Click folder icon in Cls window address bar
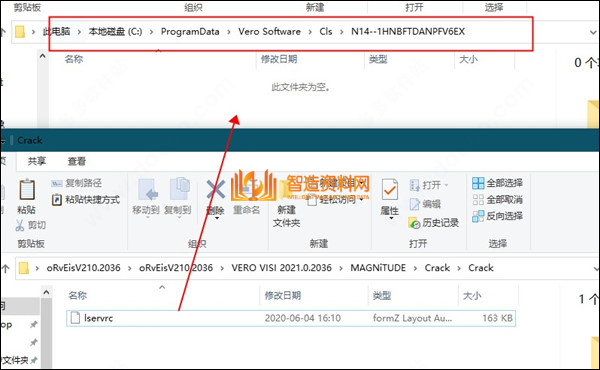The image size is (600, 370). click(x=20, y=31)
